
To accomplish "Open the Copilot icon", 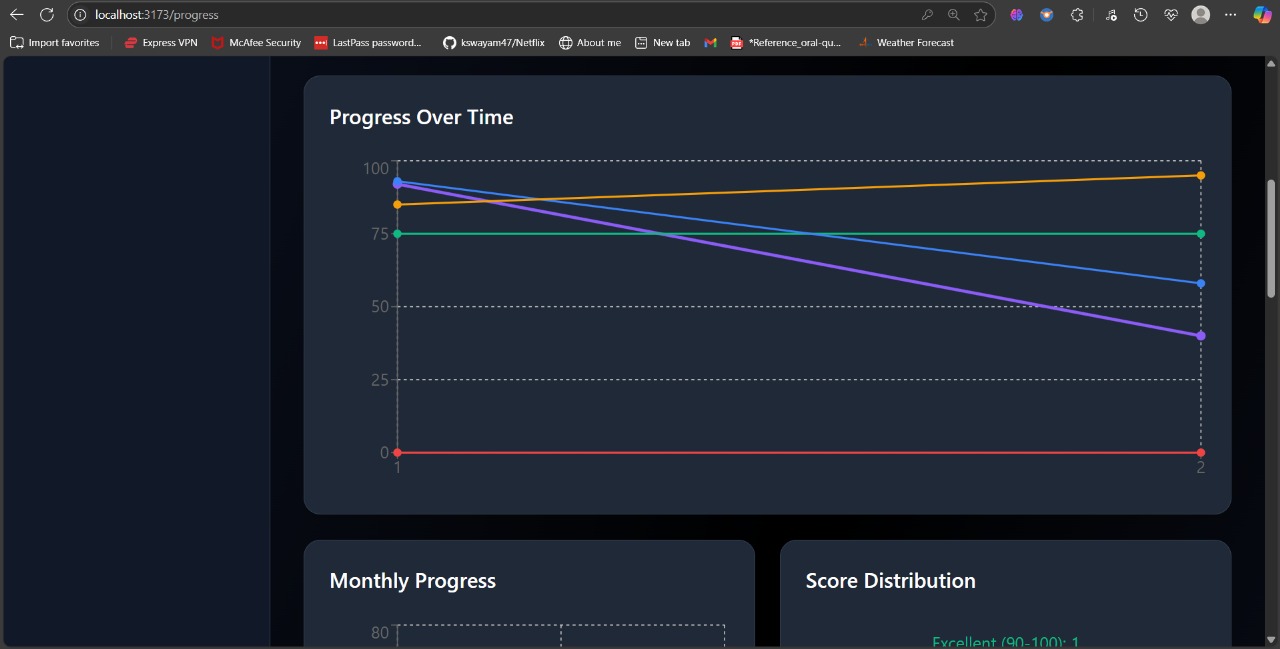I will pyautogui.click(x=1262, y=15).
